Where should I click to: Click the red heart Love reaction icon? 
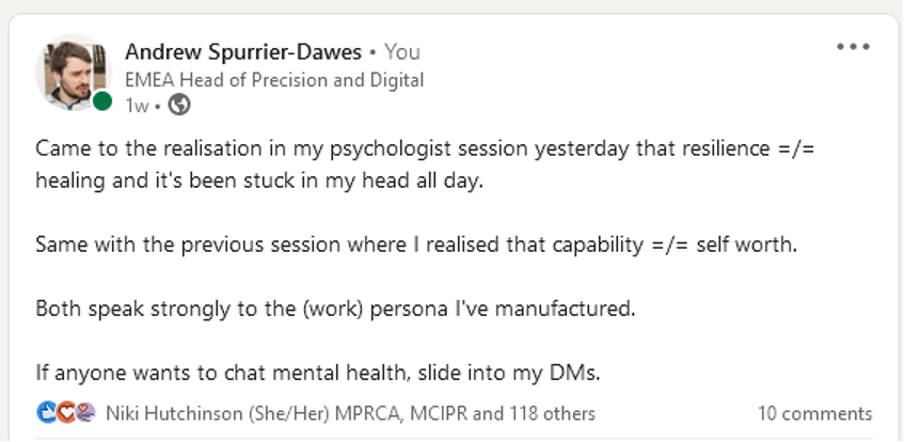66,413
